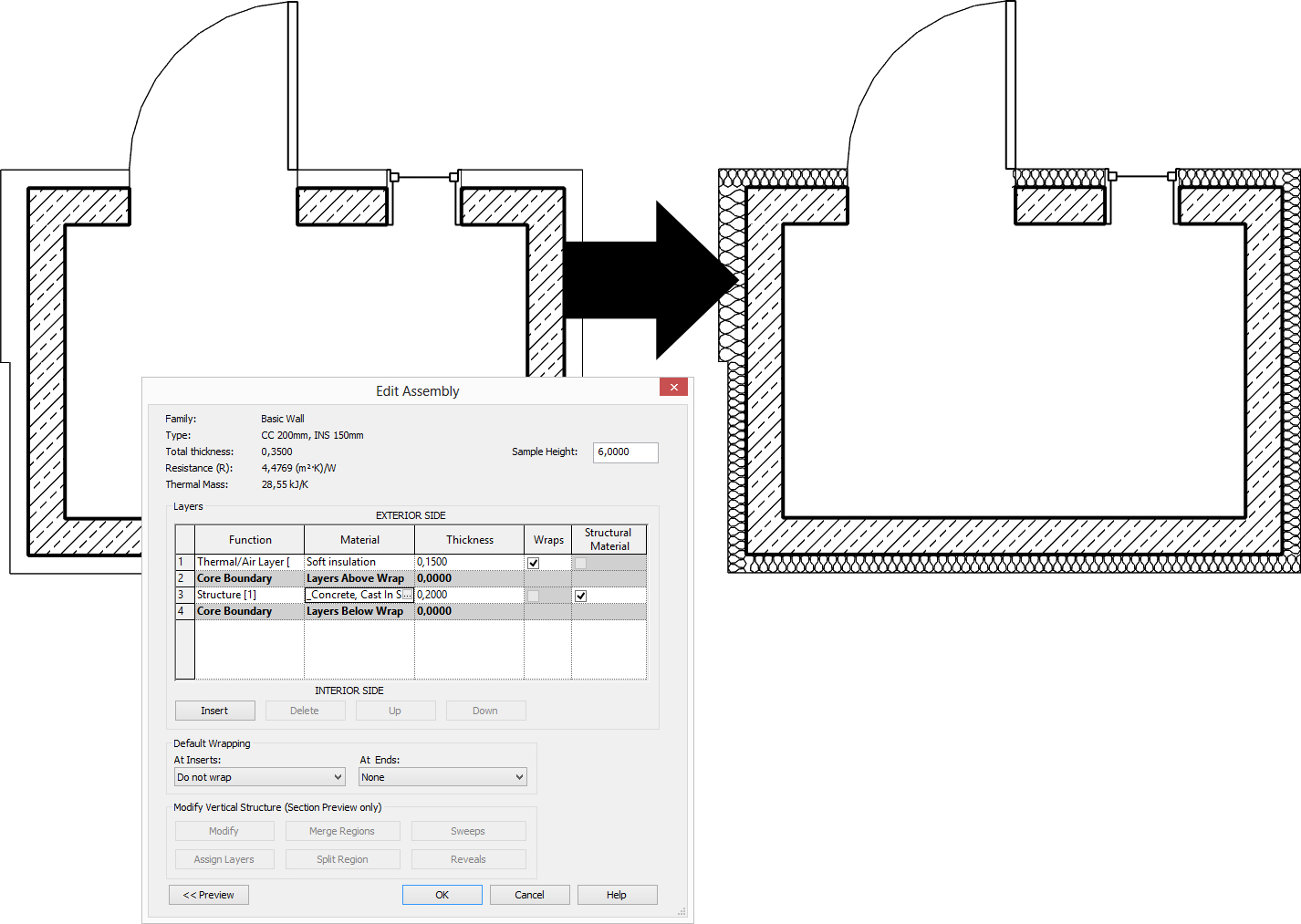Click Merge Regions
This screenshot has height=924, width=1301.
click(x=342, y=830)
